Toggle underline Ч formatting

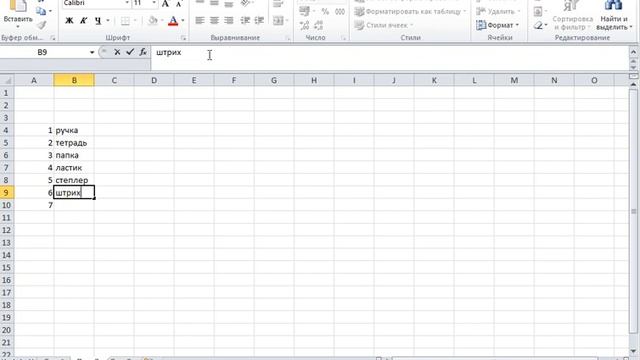(98, 20)
